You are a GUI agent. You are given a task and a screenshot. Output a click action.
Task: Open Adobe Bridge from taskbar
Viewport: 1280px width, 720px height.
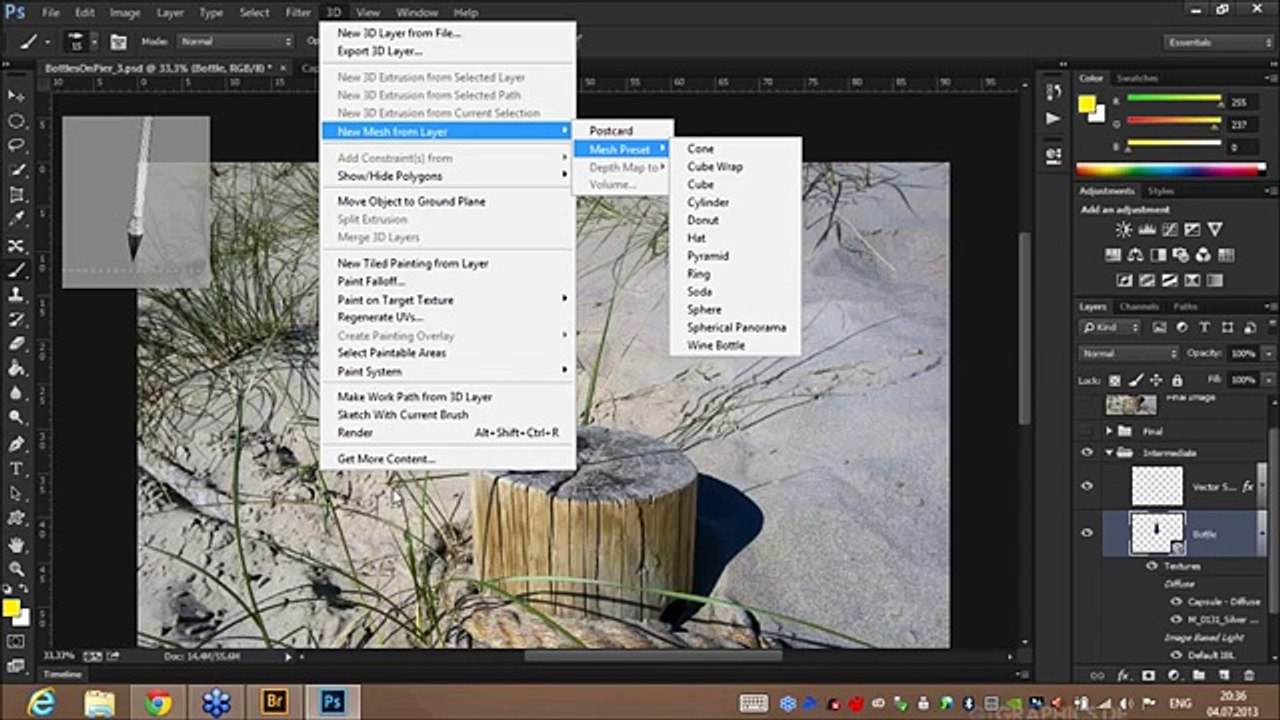click(x=274, y=702)
